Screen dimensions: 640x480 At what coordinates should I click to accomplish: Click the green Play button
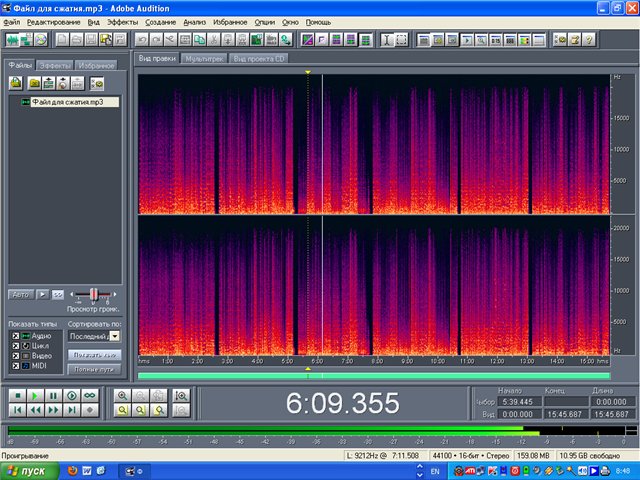pyautogui.click(x=35, y=395)
